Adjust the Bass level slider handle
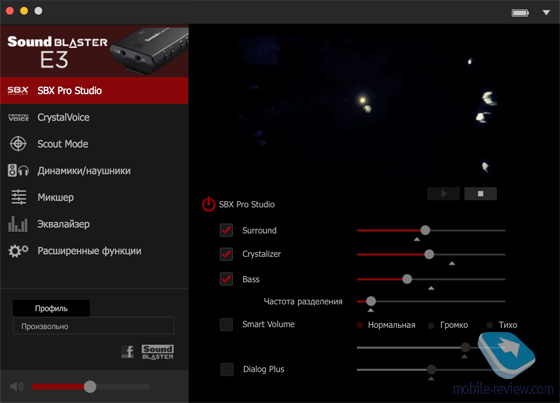 (x=407, y=279)
